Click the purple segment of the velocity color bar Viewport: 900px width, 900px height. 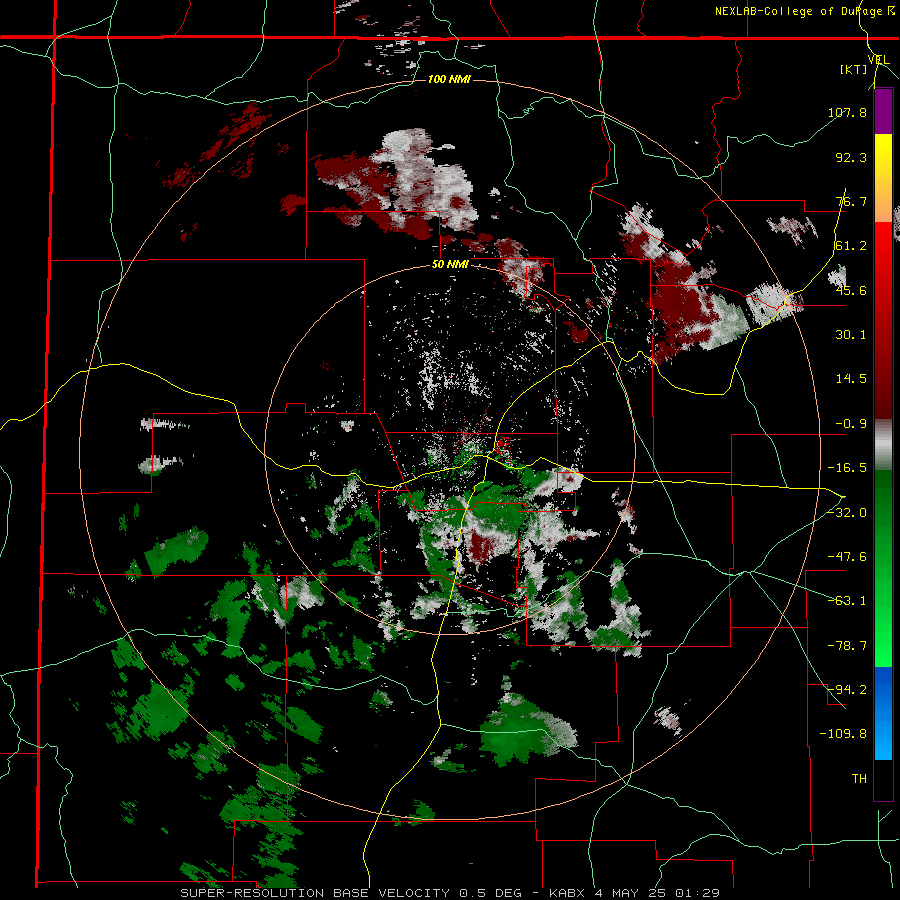[883, 111]
